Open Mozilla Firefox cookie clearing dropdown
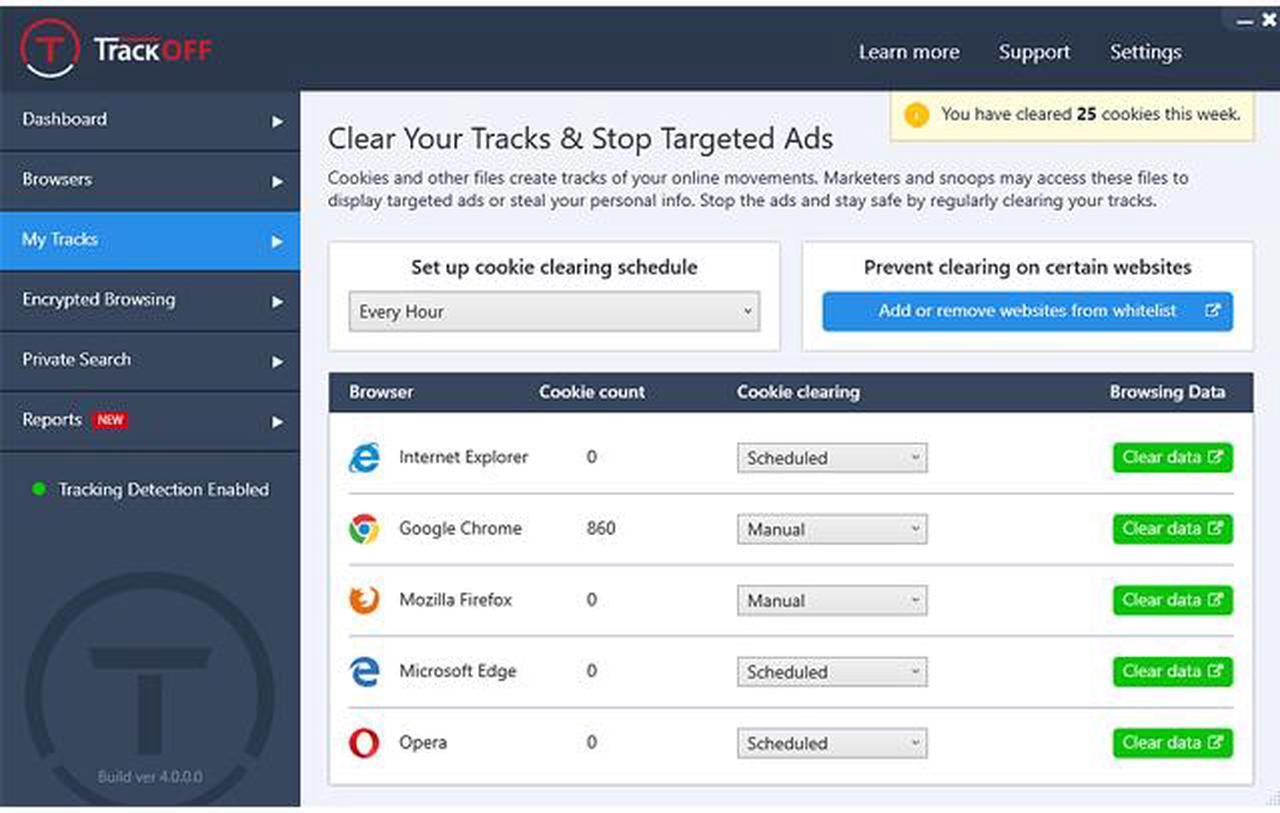 [x=832, y=601]
